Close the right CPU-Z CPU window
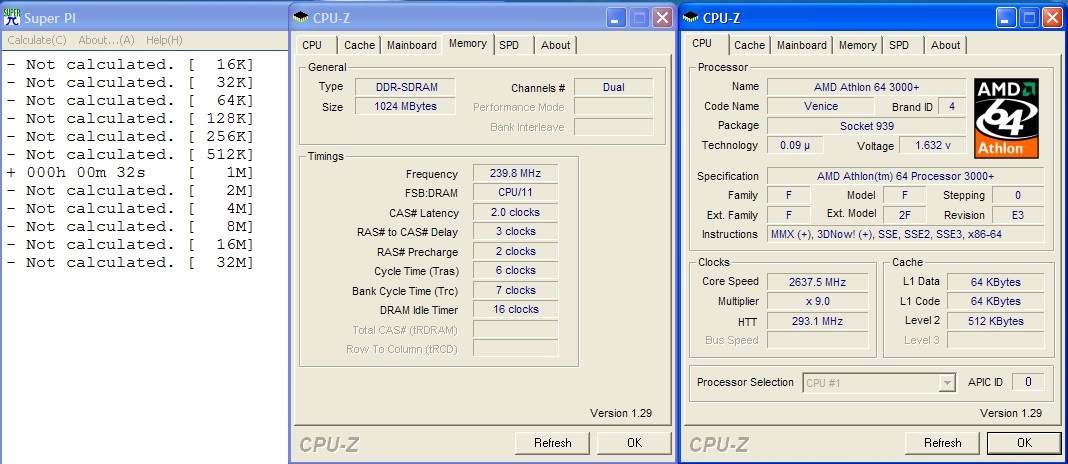Screen dimensions: 1068x464 [1053, 18]
